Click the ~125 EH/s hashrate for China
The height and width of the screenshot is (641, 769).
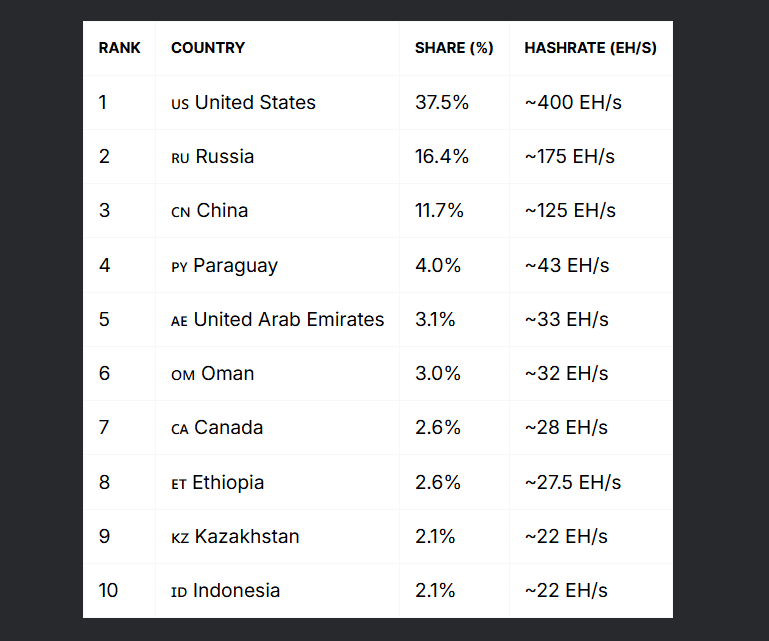[x=570, y=210]
